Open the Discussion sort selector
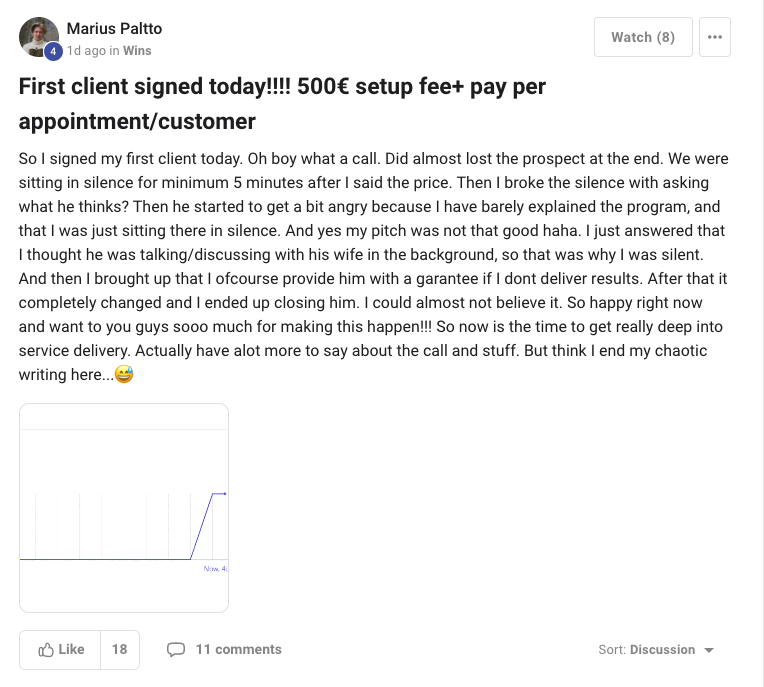764x687 pixels. 662,650
